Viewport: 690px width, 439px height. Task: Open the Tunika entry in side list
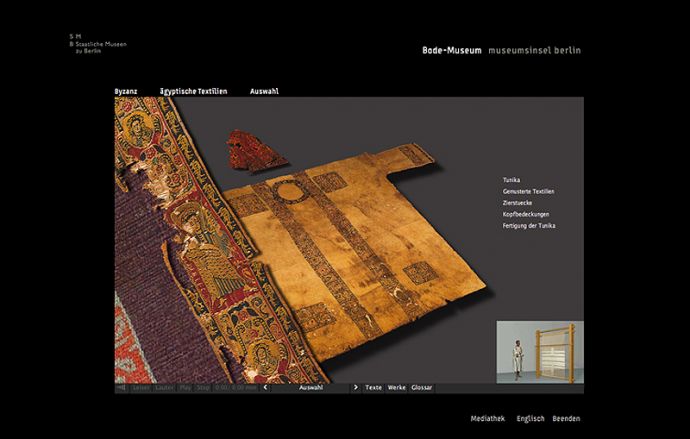511,180
